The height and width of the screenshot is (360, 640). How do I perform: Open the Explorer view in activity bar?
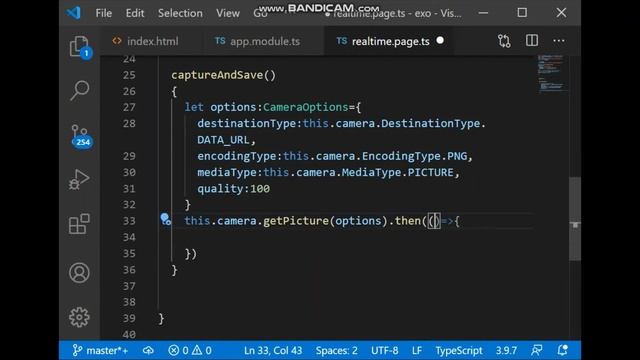80,46
